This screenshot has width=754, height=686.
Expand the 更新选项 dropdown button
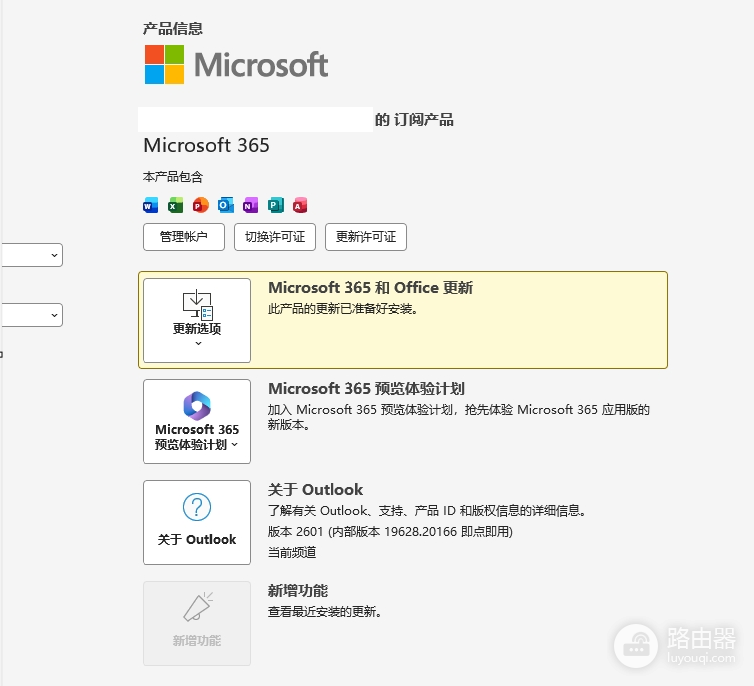click(197, 320)
